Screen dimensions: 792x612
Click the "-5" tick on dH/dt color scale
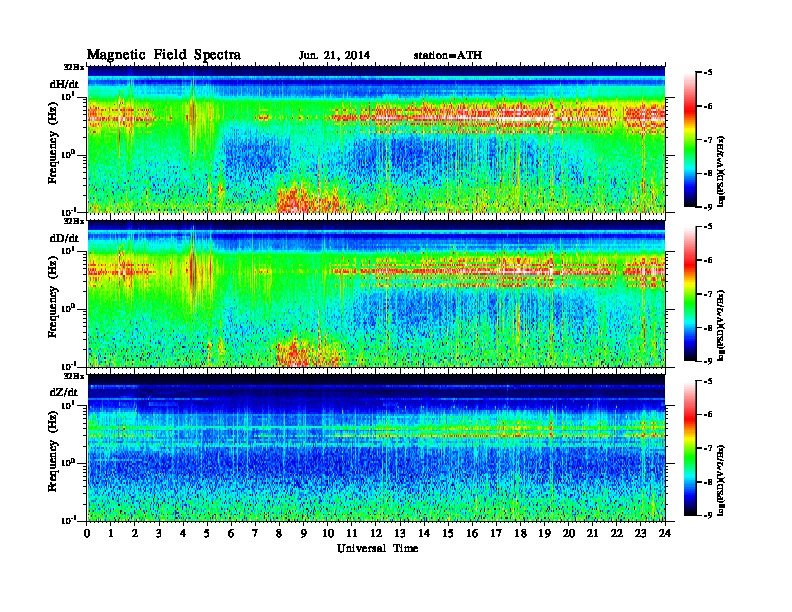(708, 73)
